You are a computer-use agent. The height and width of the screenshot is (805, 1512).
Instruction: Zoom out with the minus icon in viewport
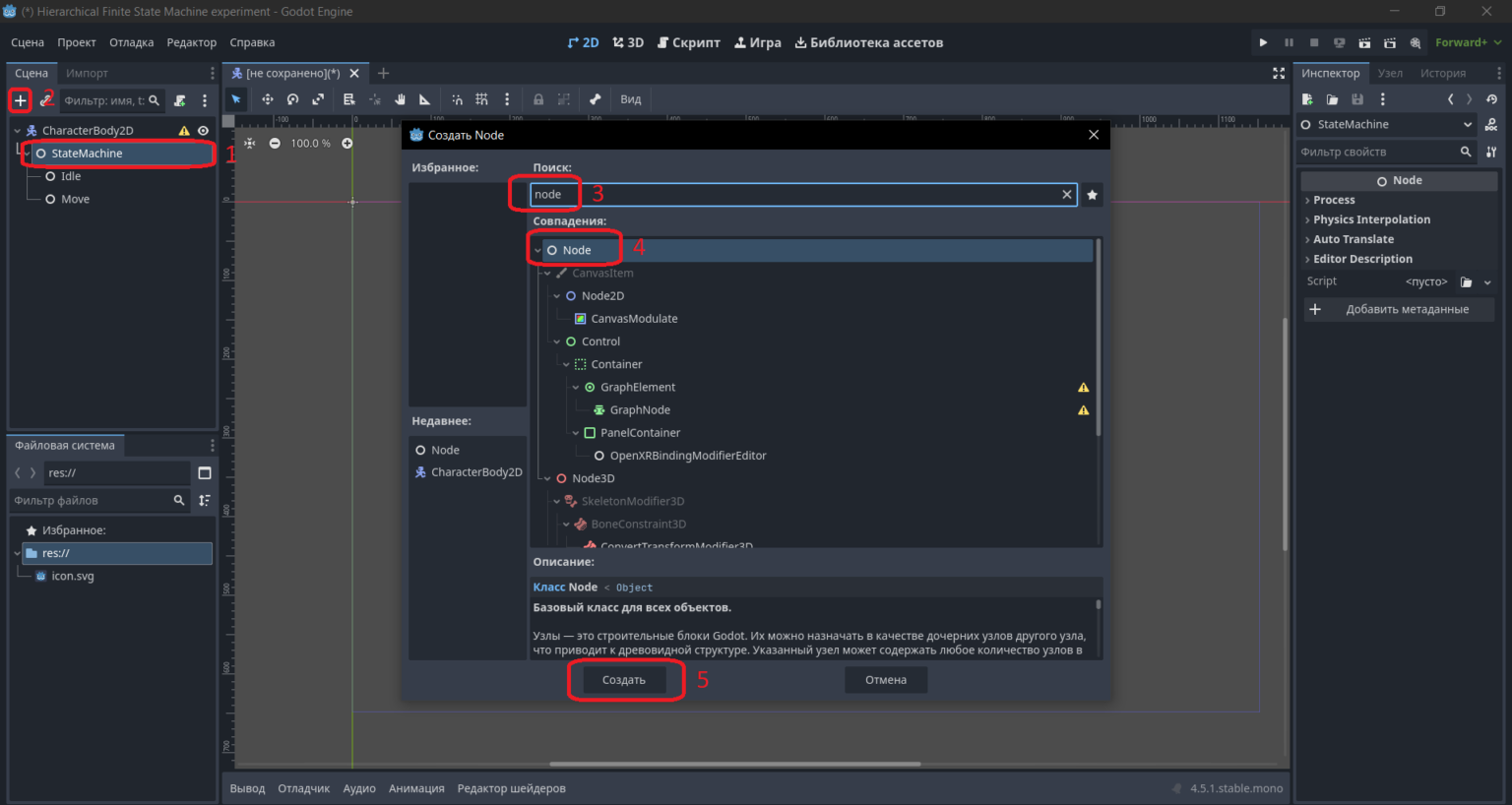[275, 144]
